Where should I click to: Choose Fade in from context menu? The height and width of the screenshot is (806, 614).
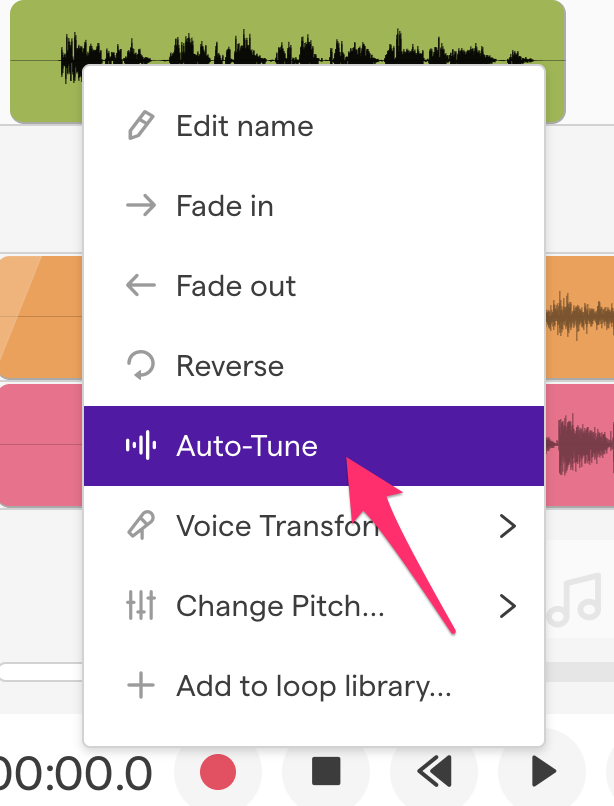pos(225,206)
